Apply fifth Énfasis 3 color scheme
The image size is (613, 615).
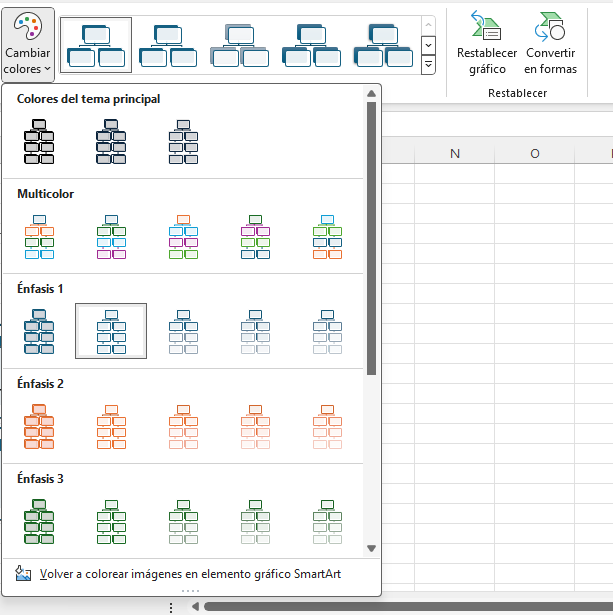point(327,522)
